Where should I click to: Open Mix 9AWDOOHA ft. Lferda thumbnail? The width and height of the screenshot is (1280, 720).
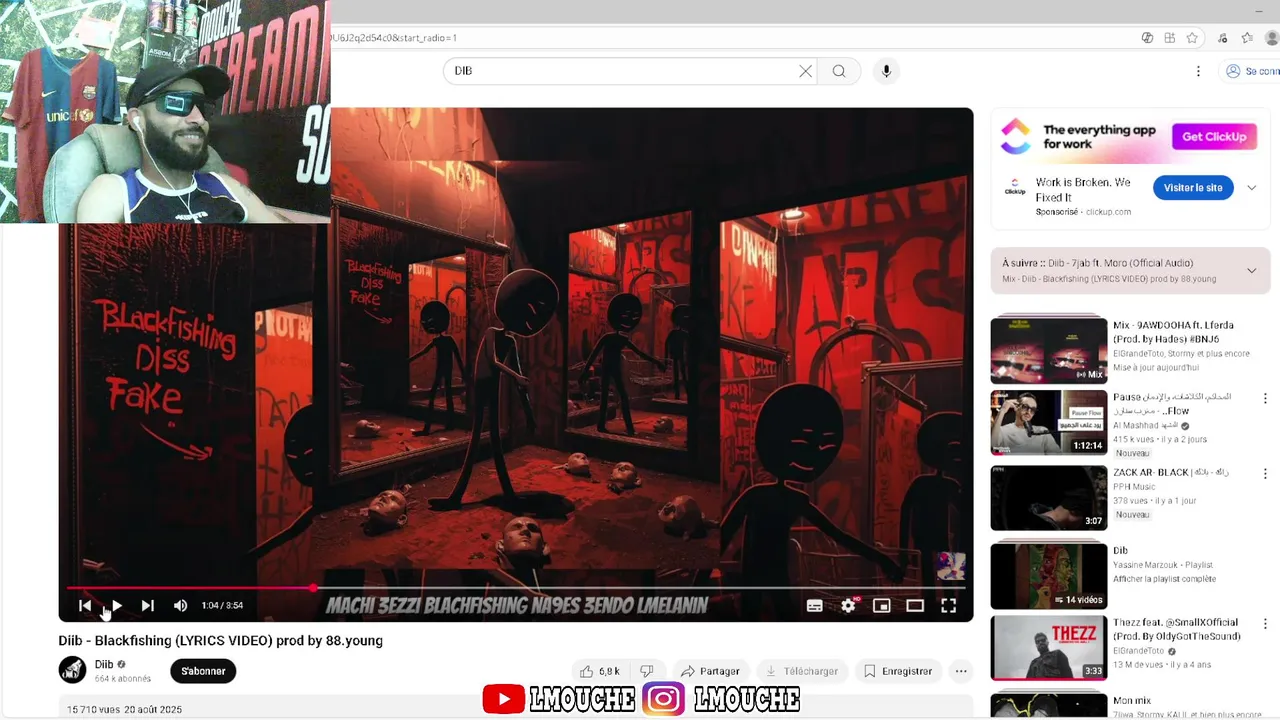[1049, 350]
